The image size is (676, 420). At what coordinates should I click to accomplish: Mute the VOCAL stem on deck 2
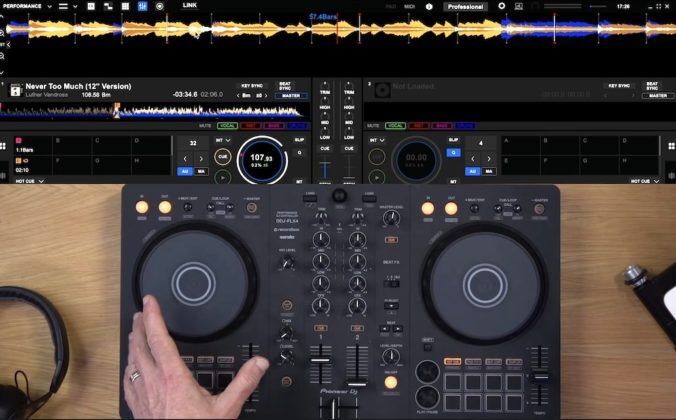[x=395, y=125]
